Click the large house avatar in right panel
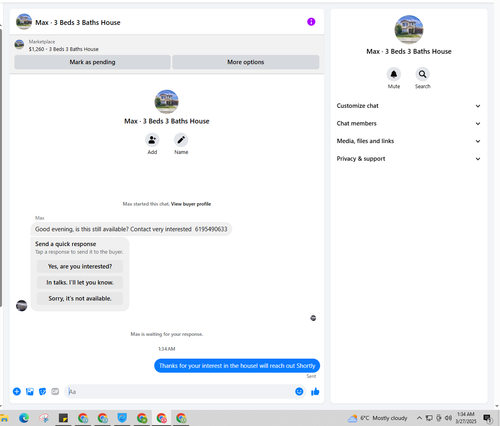 pyautogui.click(x=409, y=29)
